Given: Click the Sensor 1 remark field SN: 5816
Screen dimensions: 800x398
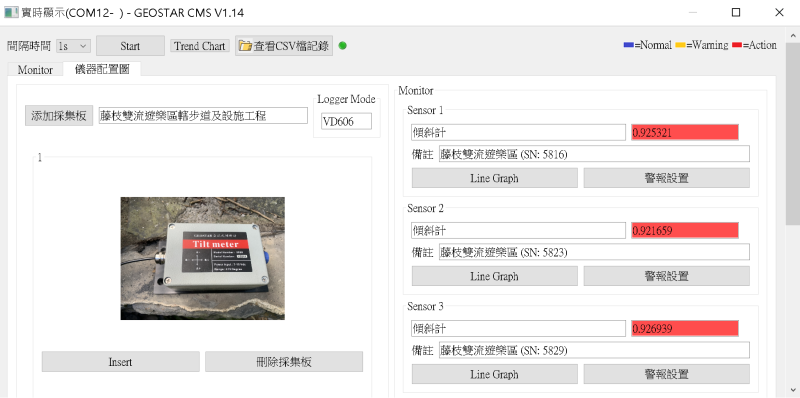Looking at the screenshot, I should pyautogui.click(x=594, y=154).
